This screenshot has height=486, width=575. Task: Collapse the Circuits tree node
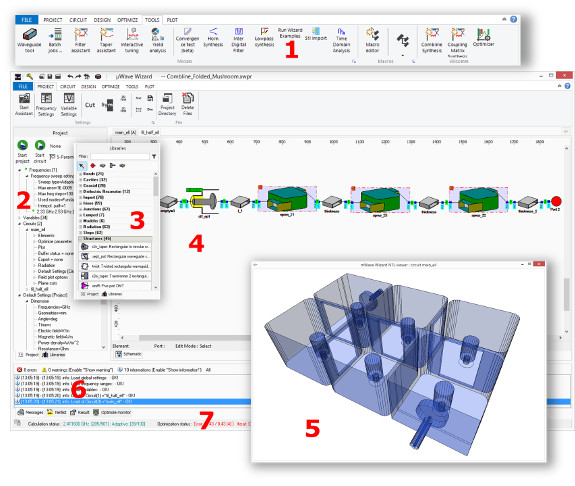tap(19, 223)
